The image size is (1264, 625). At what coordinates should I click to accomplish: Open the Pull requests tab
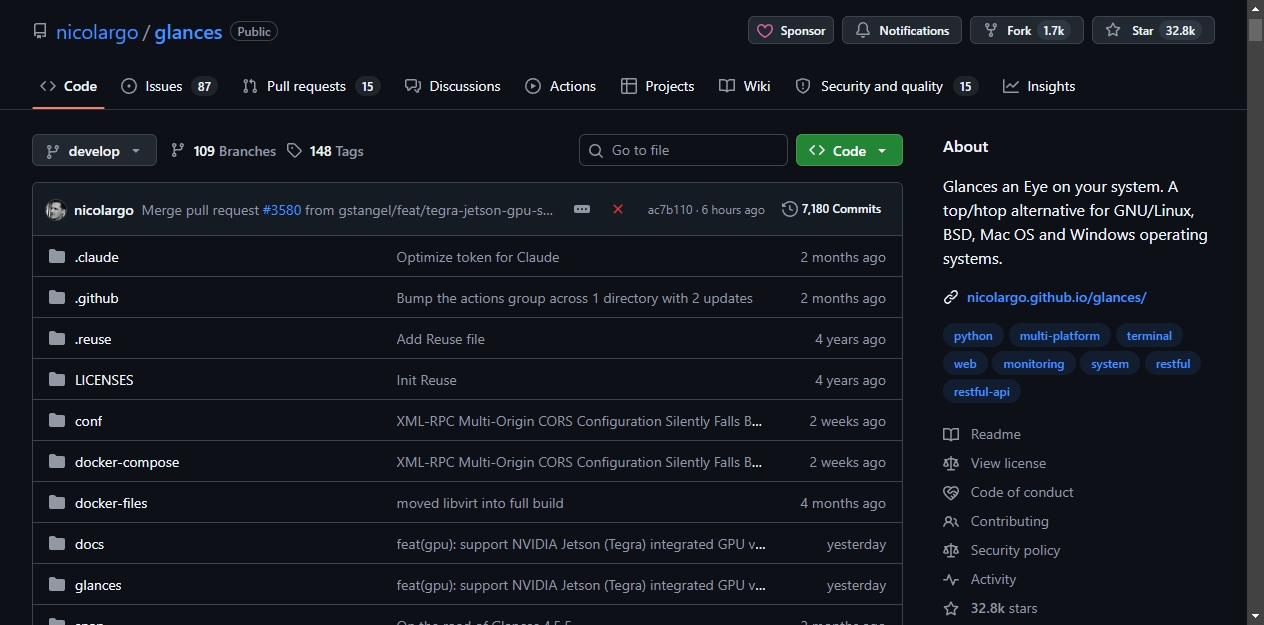click(311, 86)
